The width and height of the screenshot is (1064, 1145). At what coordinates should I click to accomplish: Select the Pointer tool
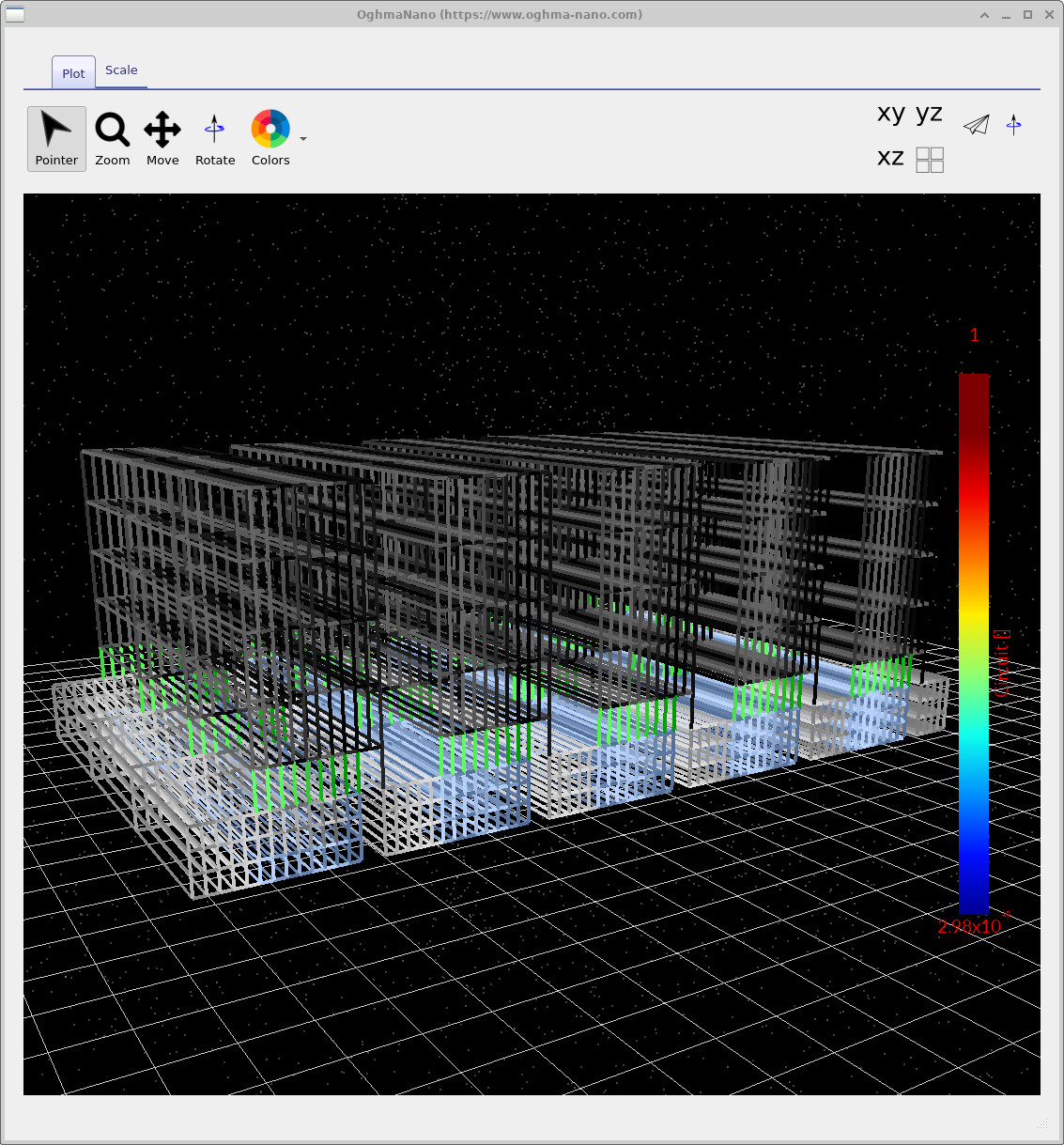click(55, 138)
